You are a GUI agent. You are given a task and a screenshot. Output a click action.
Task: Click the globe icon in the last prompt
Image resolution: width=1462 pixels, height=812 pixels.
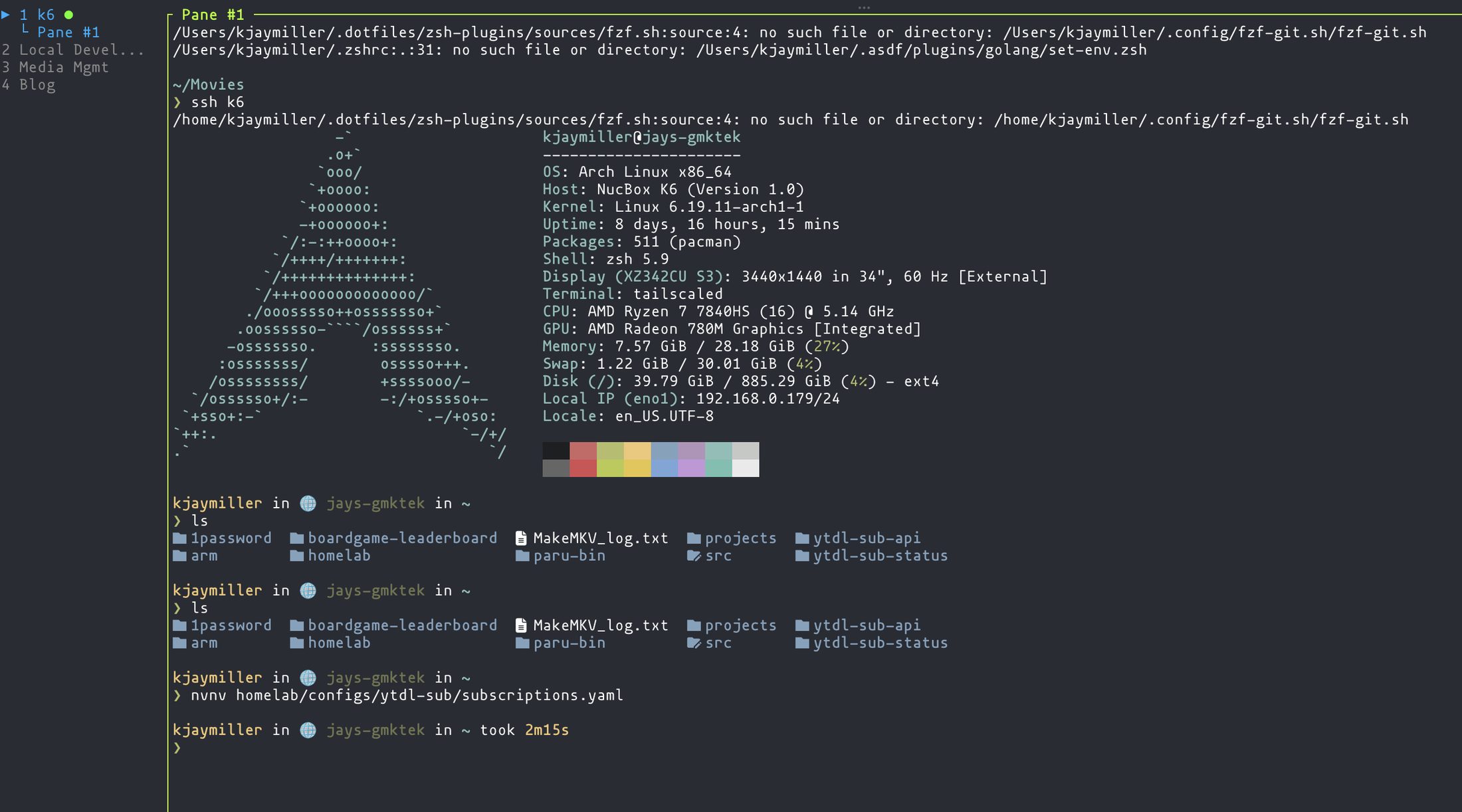coord(308,730)
